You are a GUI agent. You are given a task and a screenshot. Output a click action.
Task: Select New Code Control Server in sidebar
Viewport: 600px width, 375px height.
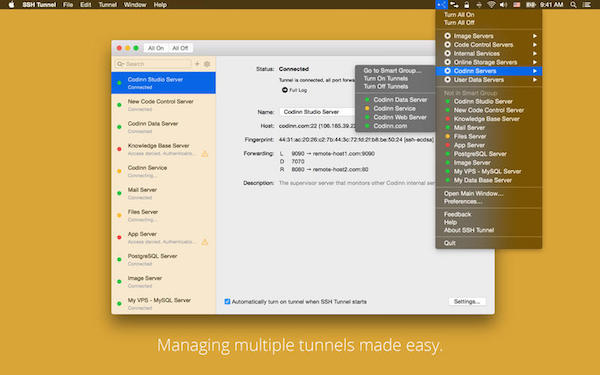point(163,105)
